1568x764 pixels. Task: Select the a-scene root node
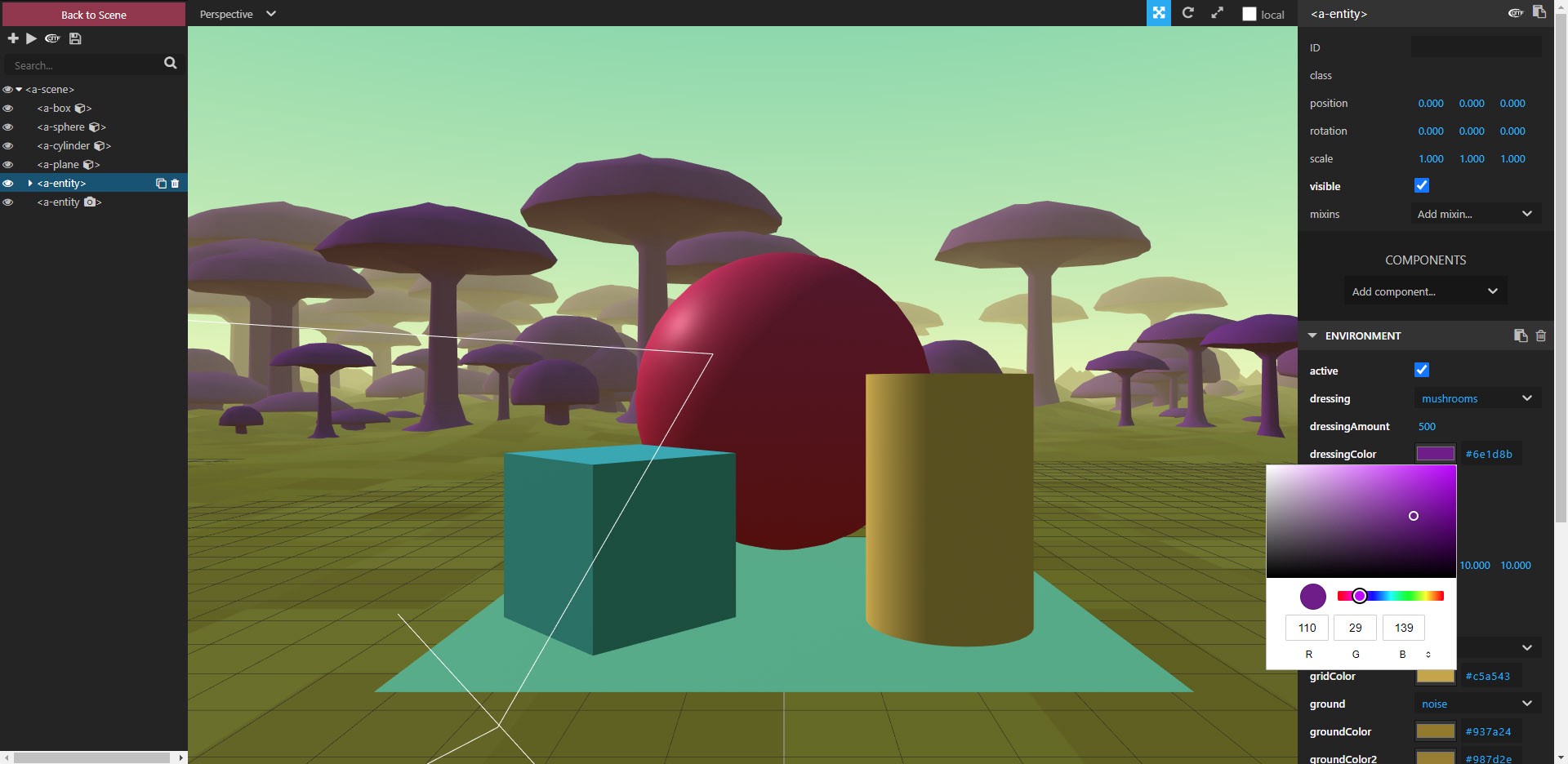tap(50, 90)
